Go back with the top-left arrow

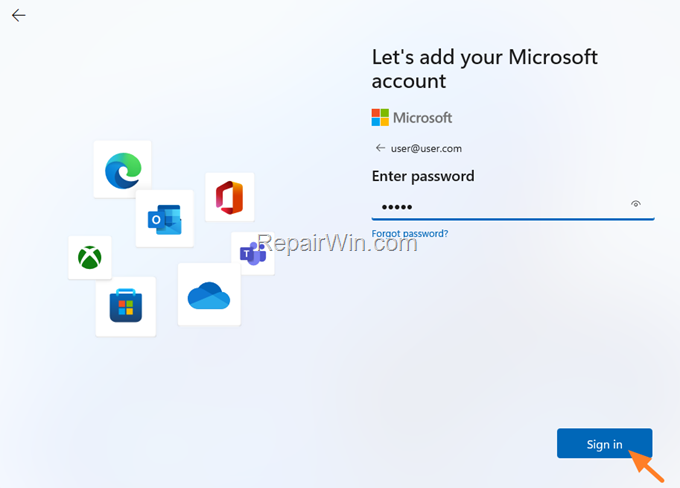click(19, 16)
